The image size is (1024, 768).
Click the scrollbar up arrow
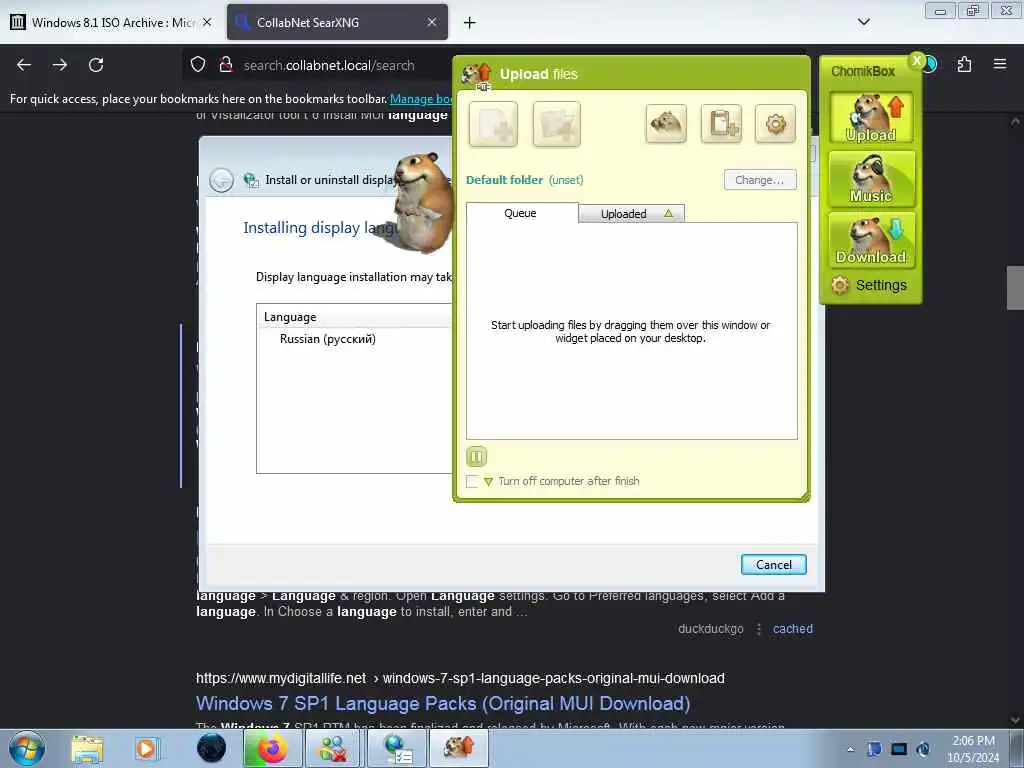tap(1015, 121)
